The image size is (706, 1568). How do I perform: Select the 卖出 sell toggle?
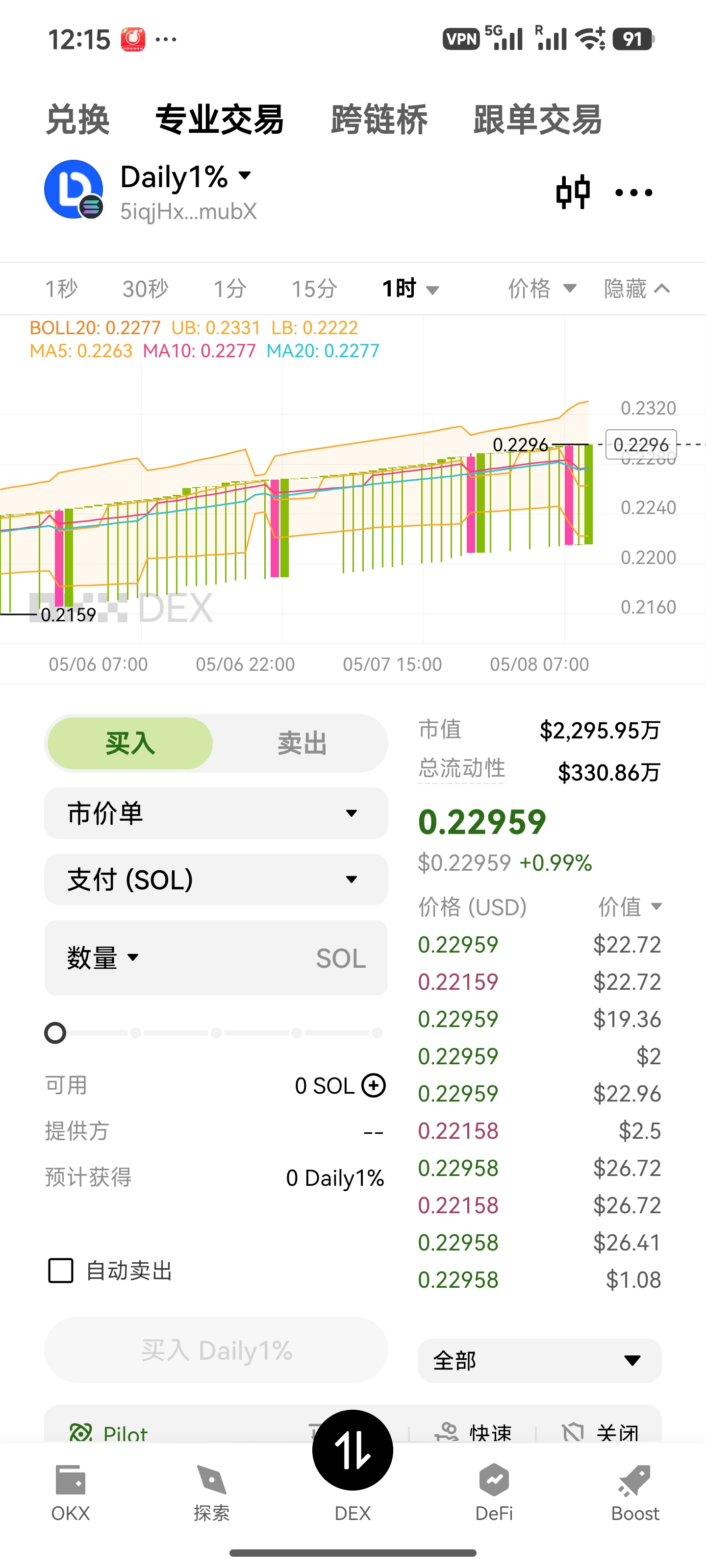click(302, 743)
